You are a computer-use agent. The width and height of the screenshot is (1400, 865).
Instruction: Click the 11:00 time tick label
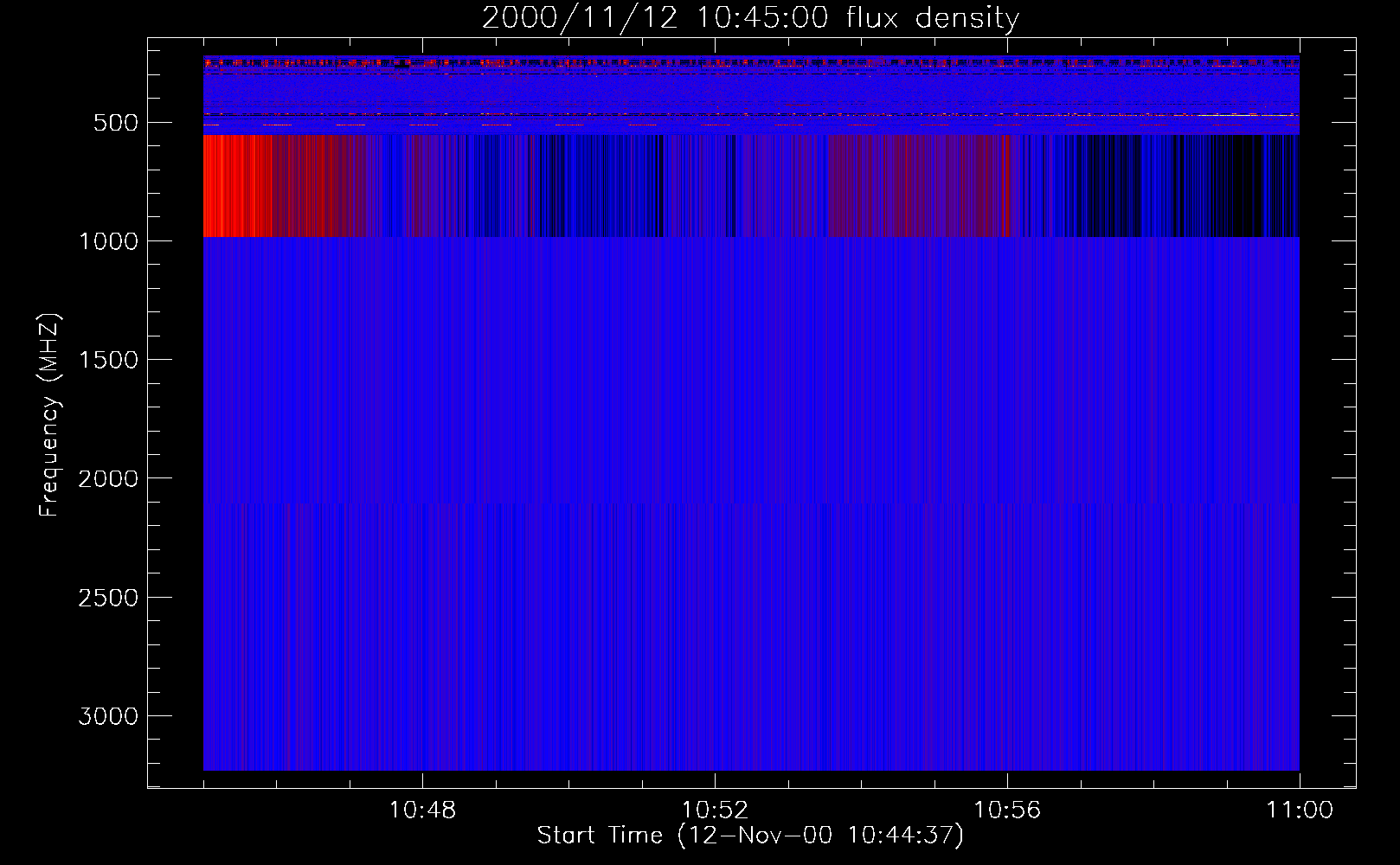(1300, 811)
